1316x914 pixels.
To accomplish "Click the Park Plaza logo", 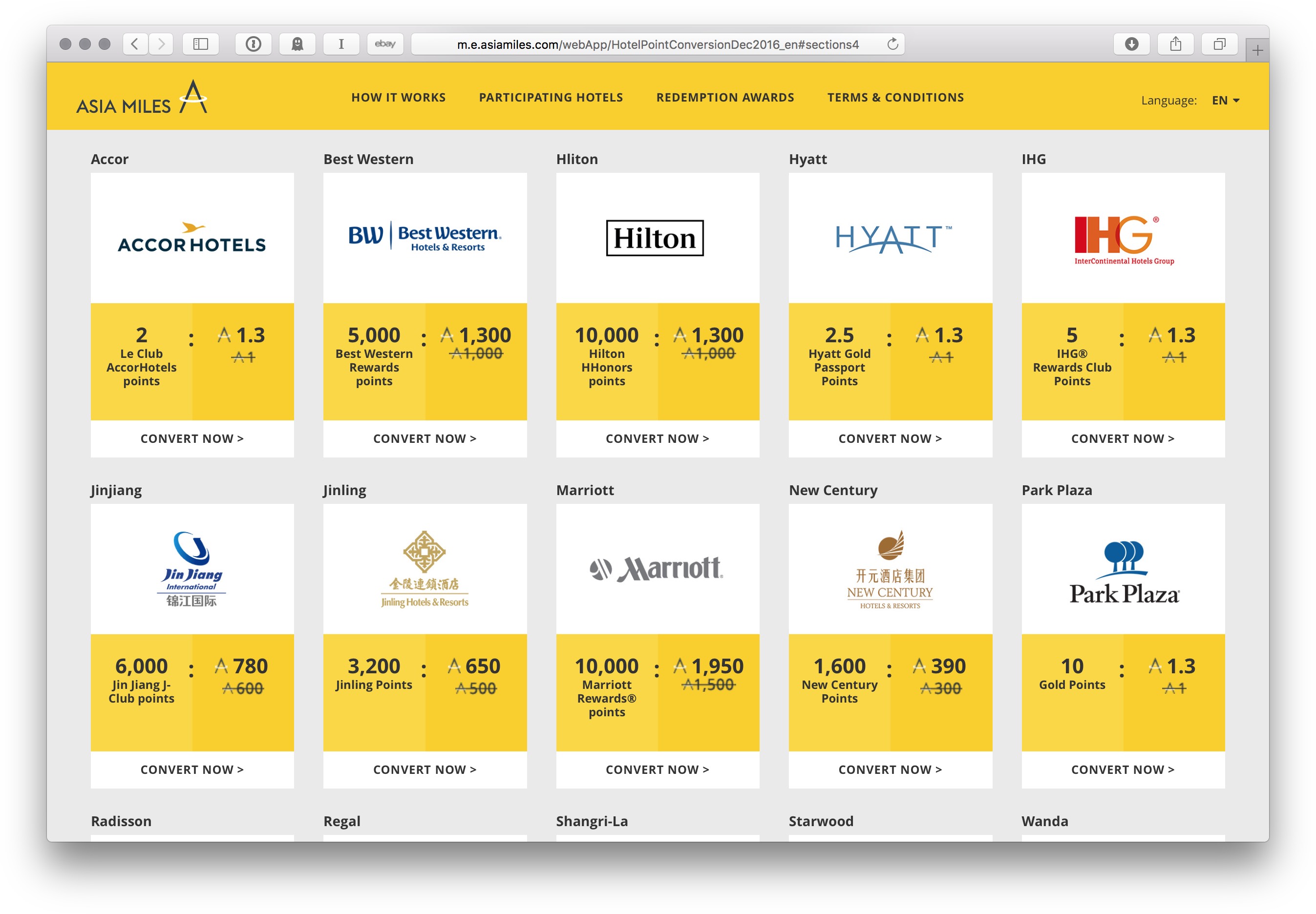I will click(1124, 572).
